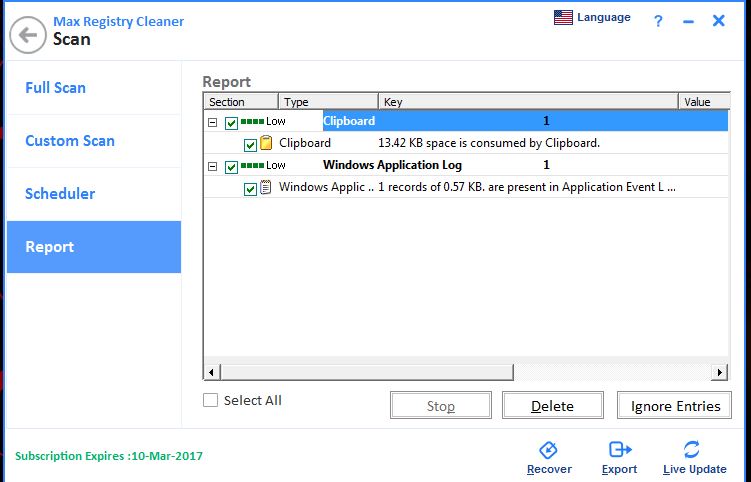
Task: Click 'Subscription Expires :10-Mar-2017' text
Action: (x=109, y=456)
